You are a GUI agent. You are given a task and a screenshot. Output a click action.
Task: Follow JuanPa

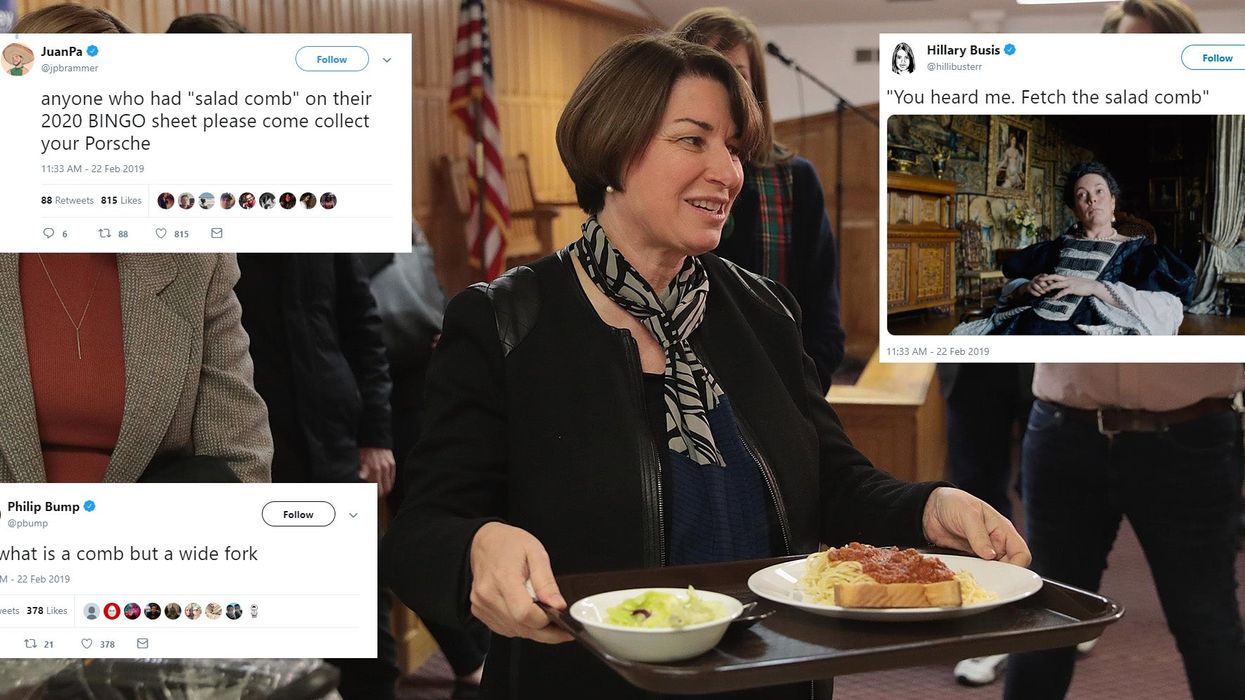[332, 59]
